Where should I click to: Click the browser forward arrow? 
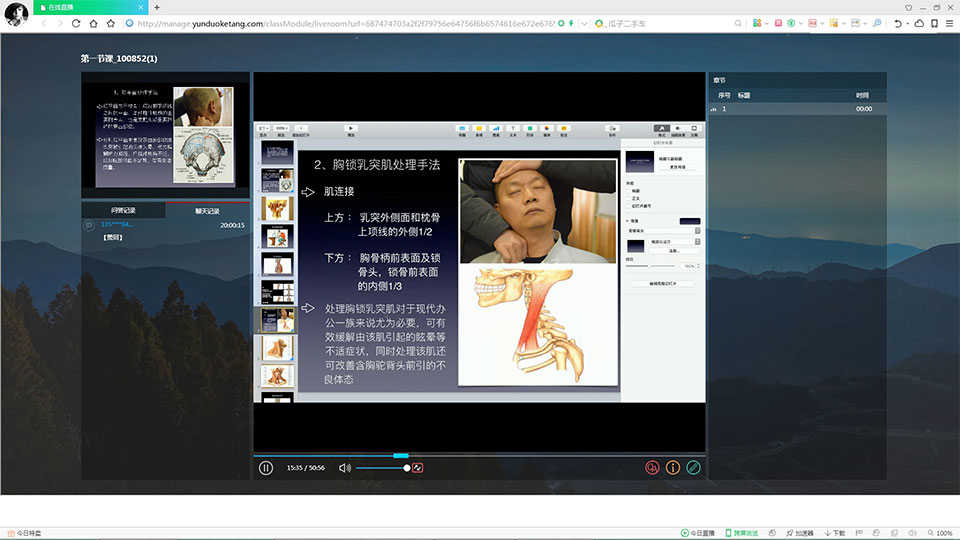click(59, 23)
